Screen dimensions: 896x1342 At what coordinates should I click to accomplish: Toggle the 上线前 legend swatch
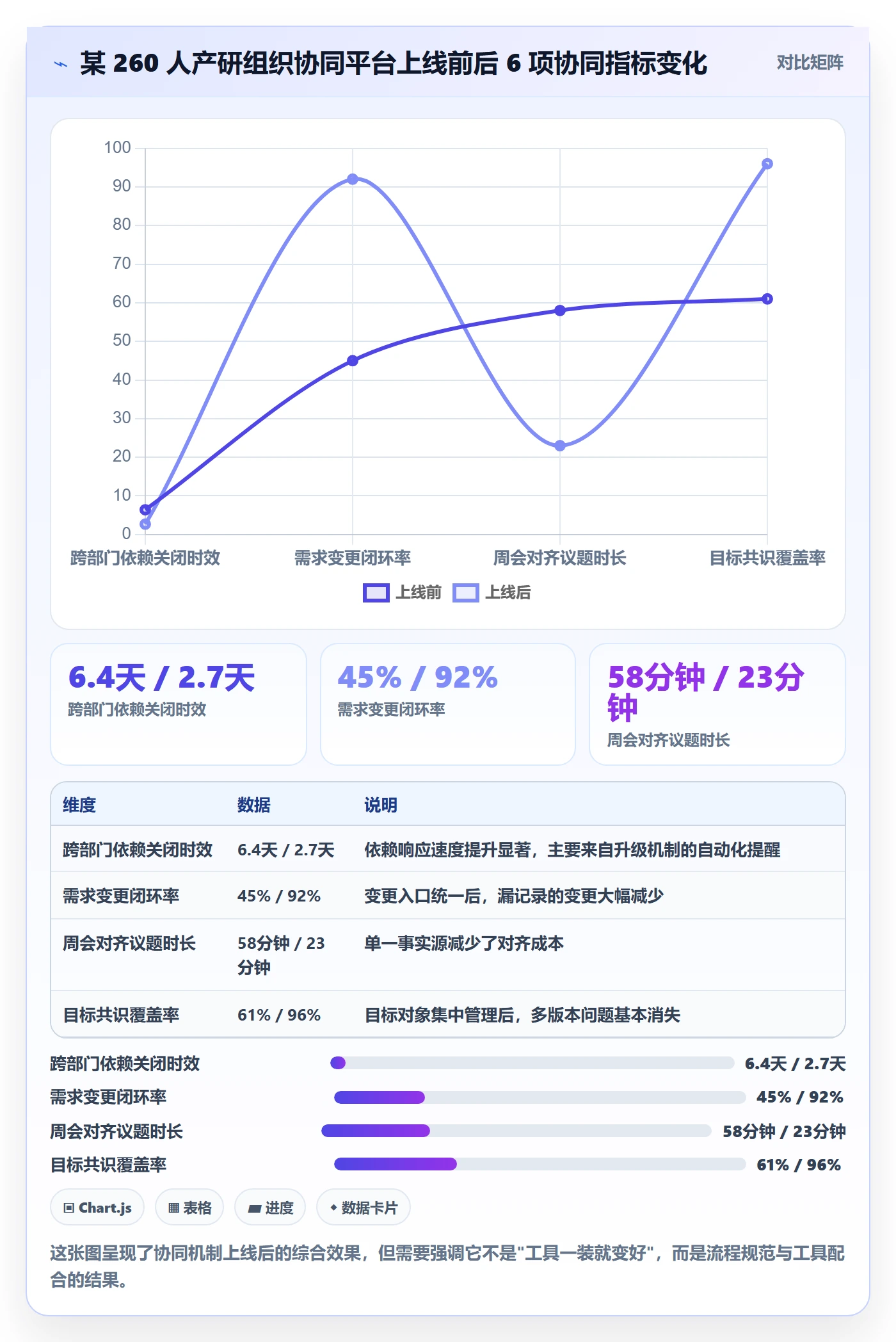tap(376, 593)
